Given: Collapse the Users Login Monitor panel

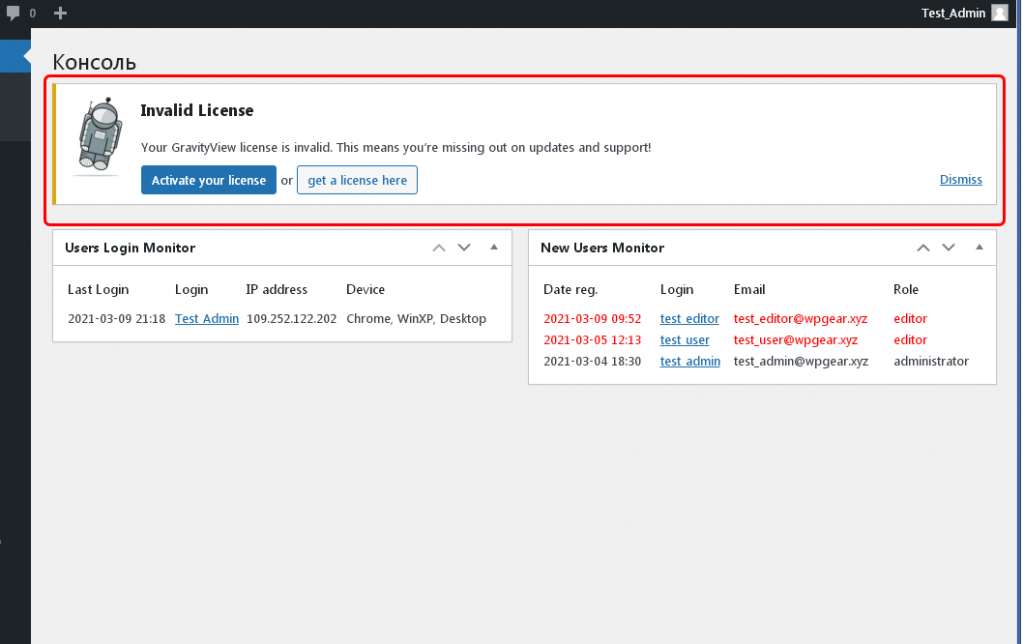Looking at the screenshot, I should (494, 247).
